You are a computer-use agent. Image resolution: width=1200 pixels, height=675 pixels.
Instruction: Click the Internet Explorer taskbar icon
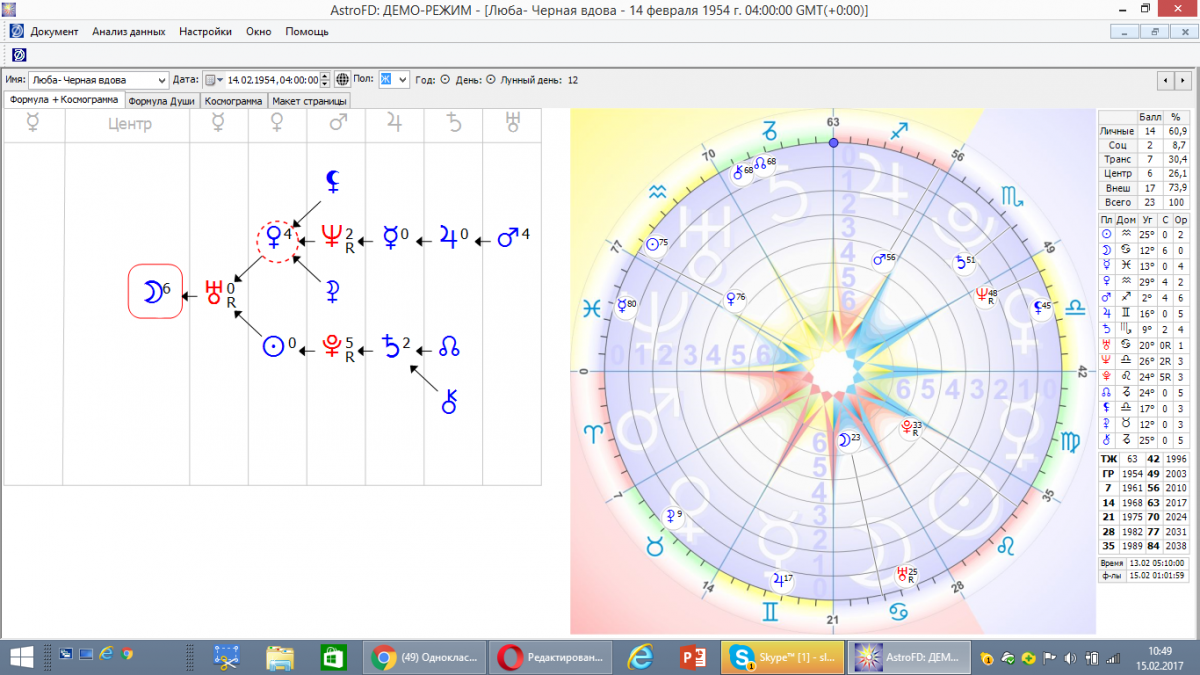[x=641, y=657]
